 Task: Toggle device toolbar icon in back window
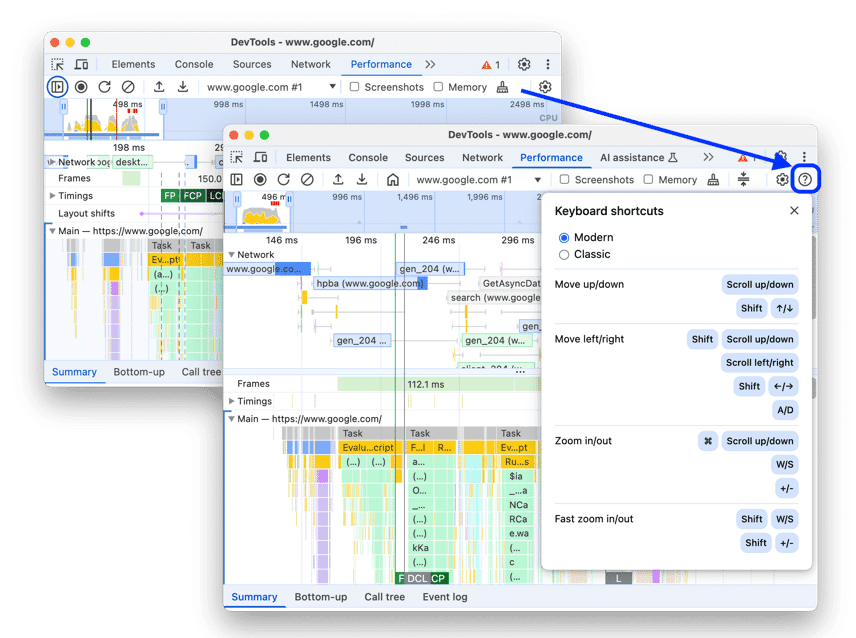pos(81,64)
